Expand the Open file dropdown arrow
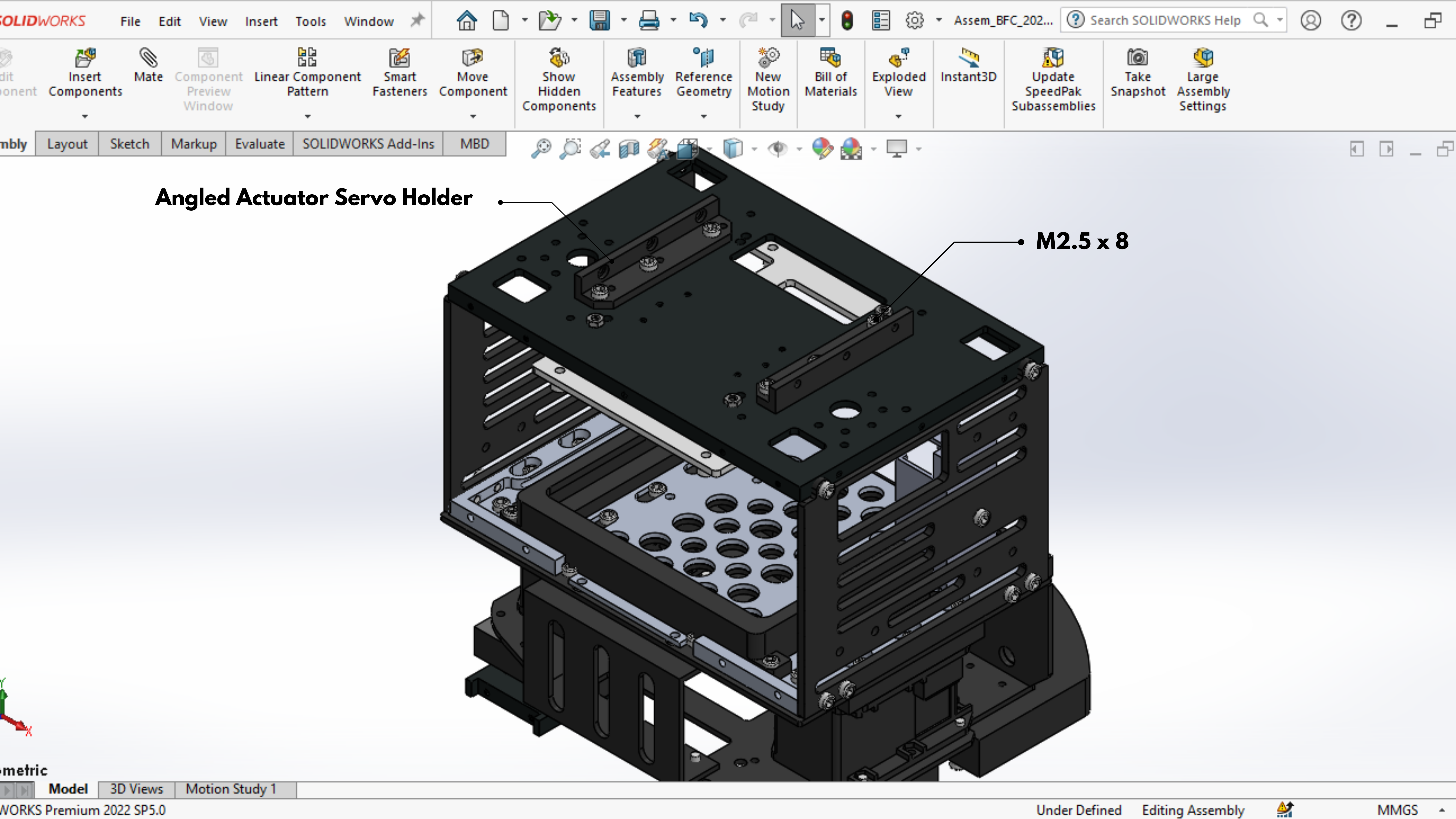1456x819 pixels. pos(574,20)
